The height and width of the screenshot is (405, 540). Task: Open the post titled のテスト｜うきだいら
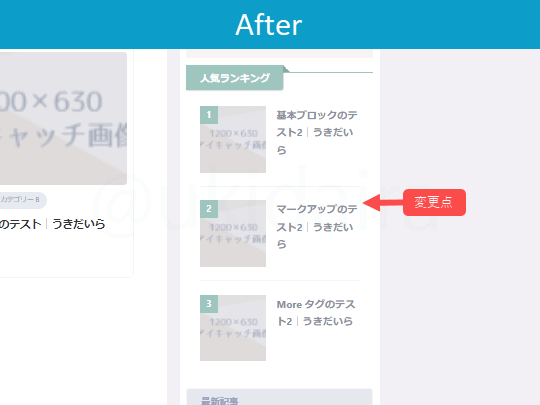(52, 224)
